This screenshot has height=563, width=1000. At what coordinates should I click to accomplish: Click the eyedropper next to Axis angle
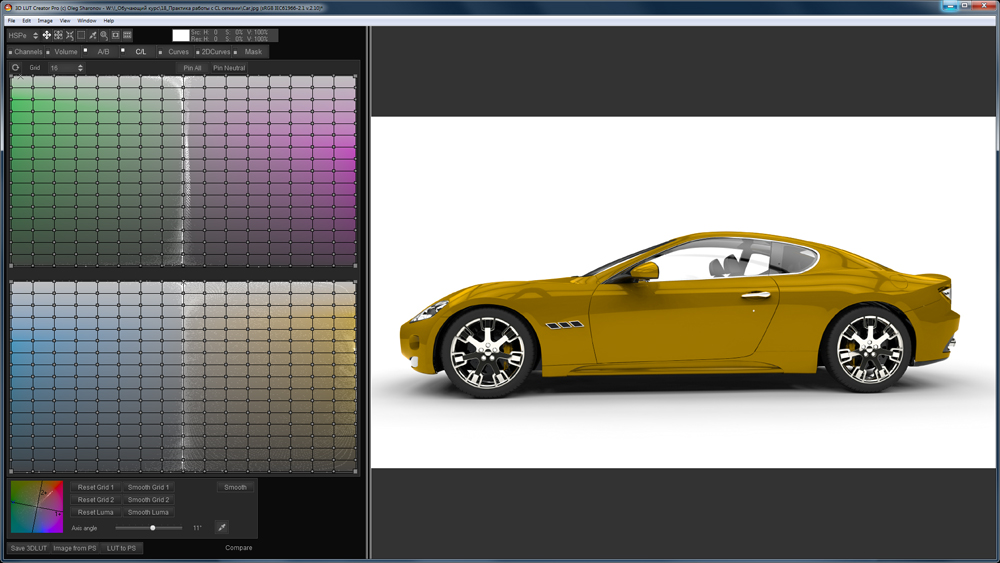[221, 527]
